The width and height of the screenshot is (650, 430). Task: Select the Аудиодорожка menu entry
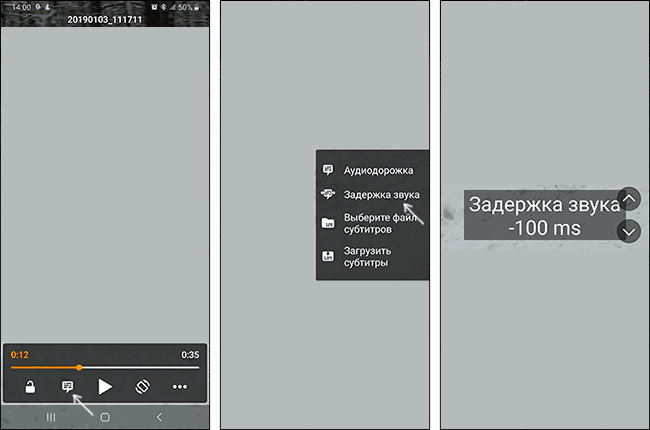click(x=371, y=170)
